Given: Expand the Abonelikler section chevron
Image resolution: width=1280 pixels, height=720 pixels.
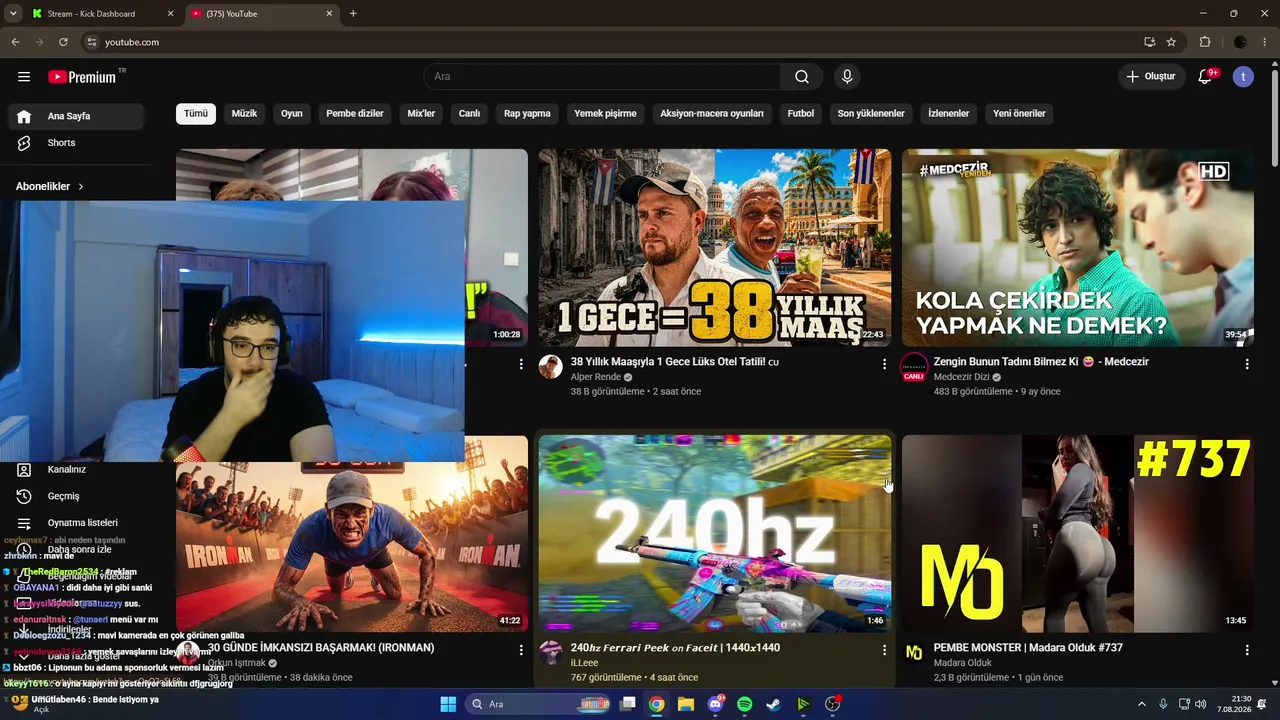Looking at the screenshot, I should (x=81, y=186).
